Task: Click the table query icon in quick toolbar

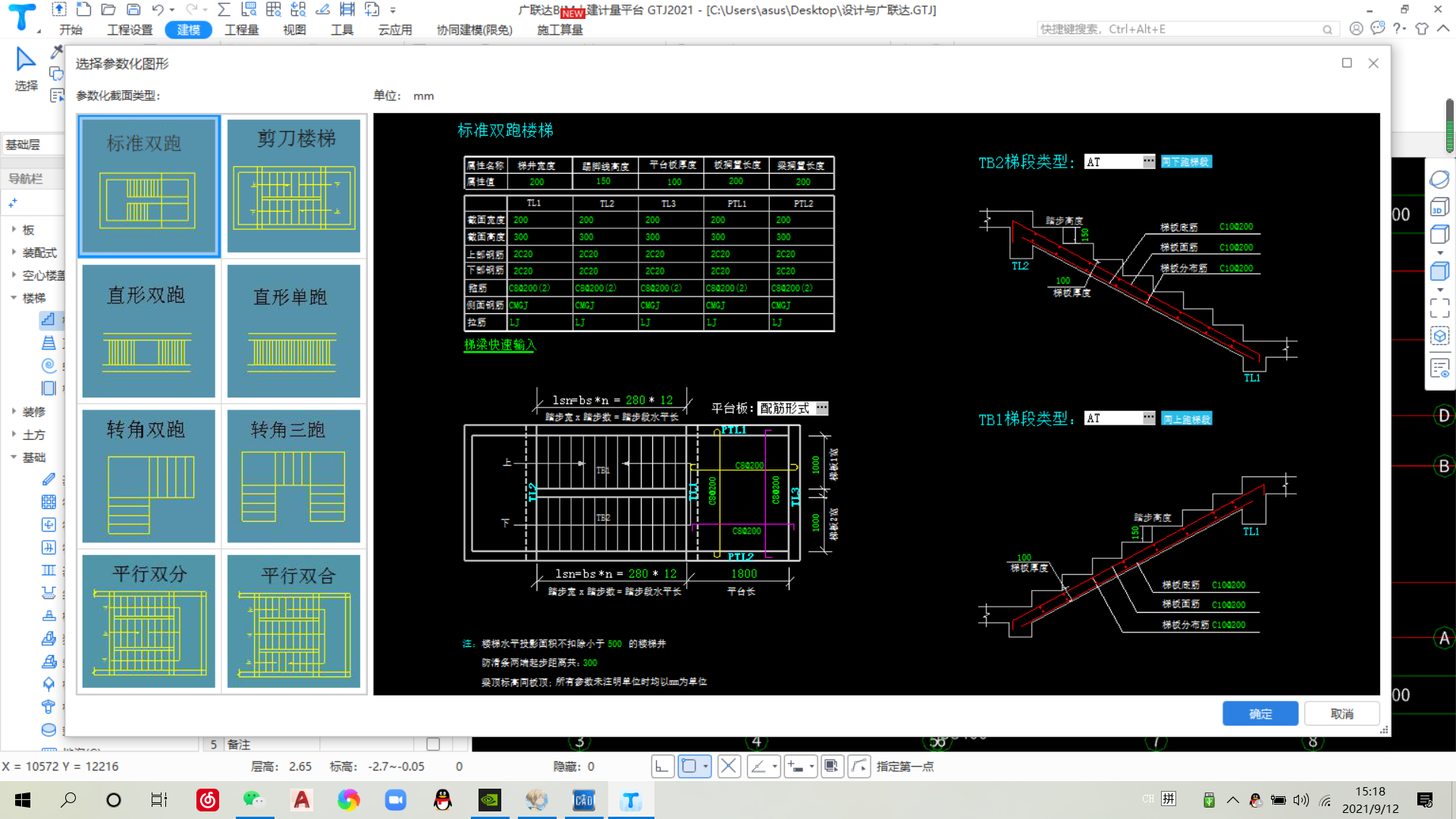Action: (274, 9)
